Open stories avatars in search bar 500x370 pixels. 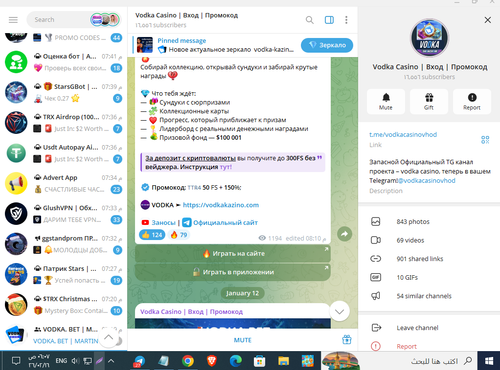(105, 20)
